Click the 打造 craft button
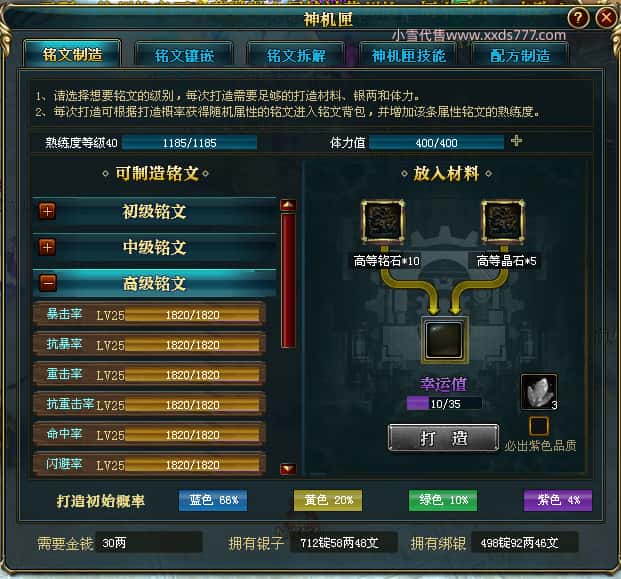Viewport: 621px width, 579px height. coord(443,438)
